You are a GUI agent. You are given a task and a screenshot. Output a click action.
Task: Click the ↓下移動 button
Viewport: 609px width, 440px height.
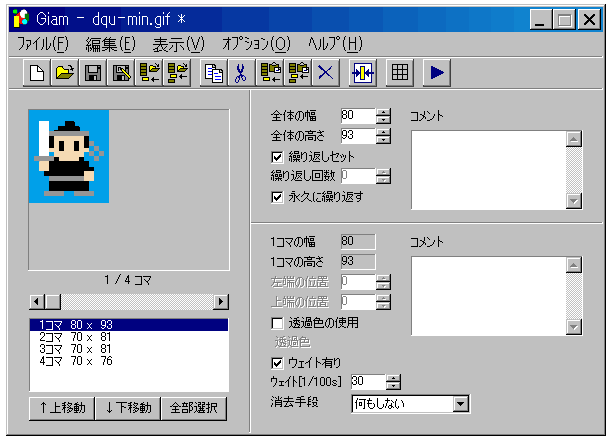click(128, 408)
